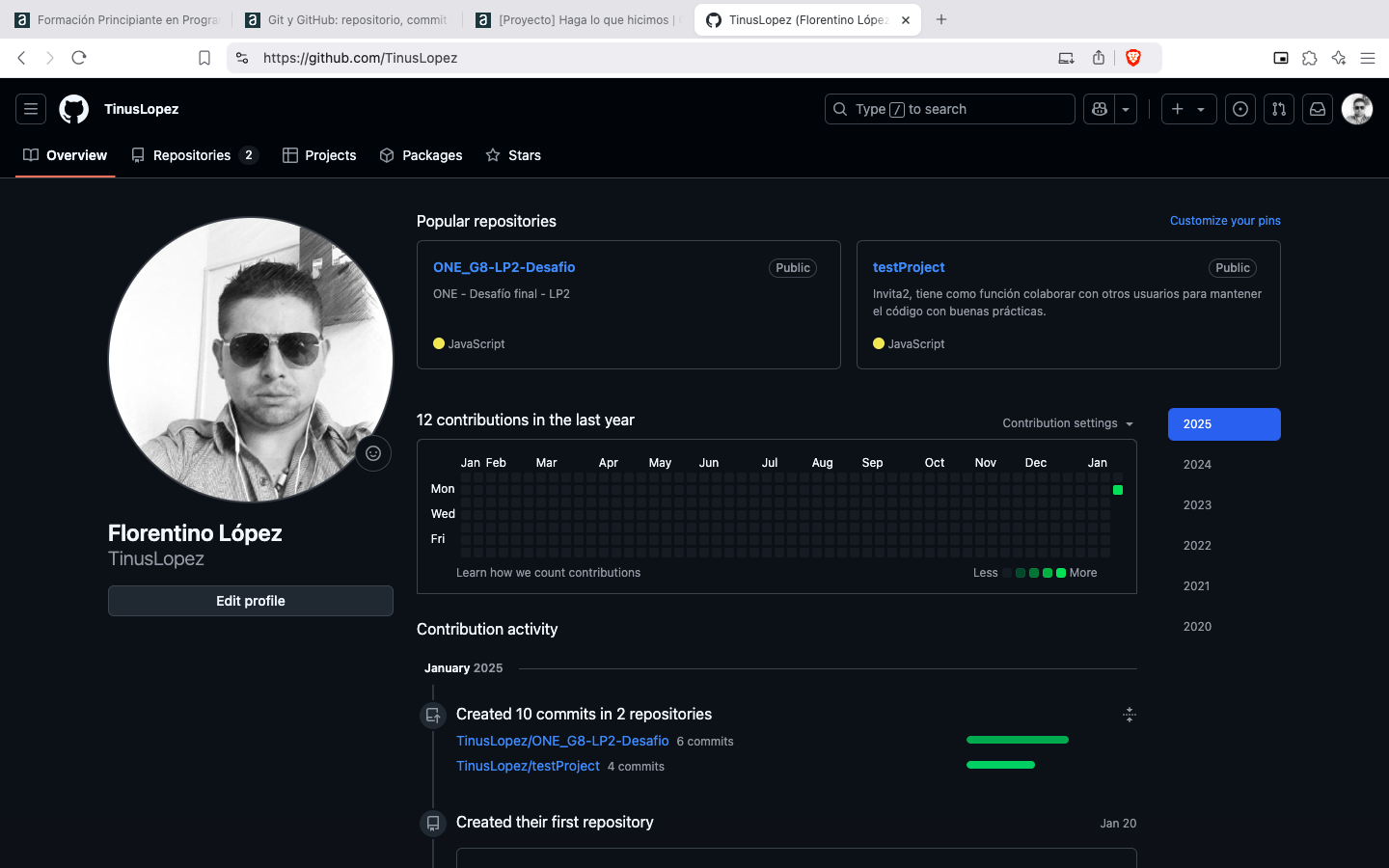This screenshot has height=868, width=1389.
Task: Switch to the Repositories tab
Action: pos(195,155)
